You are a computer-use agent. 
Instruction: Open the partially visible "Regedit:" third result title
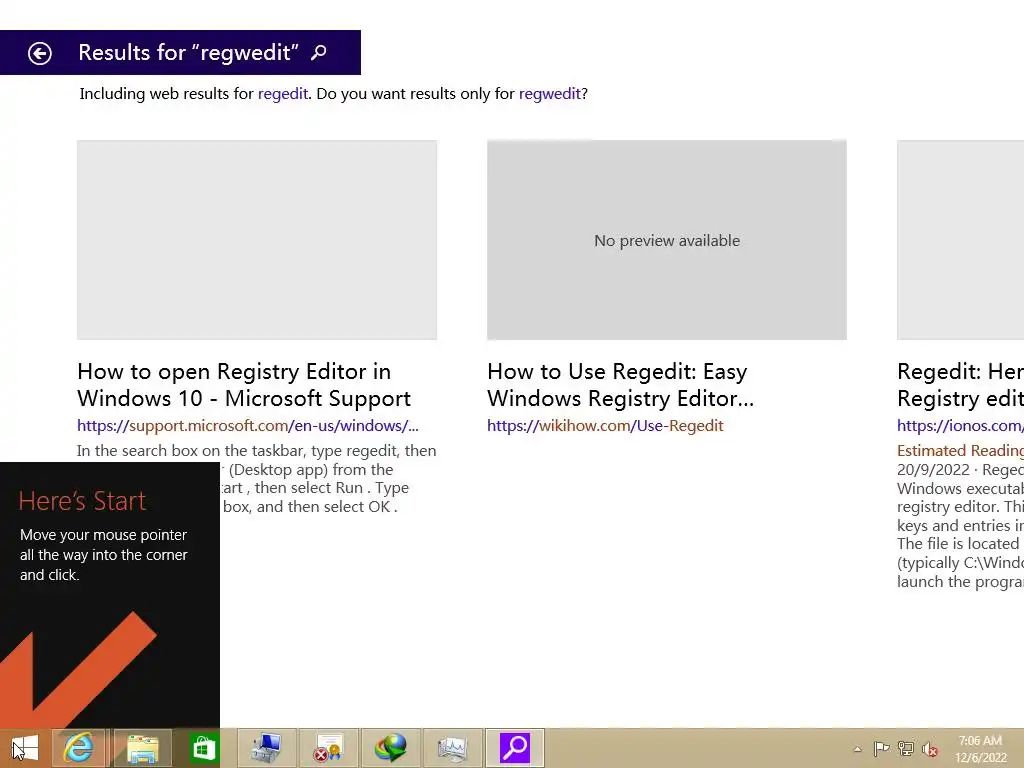pos(960,385)
